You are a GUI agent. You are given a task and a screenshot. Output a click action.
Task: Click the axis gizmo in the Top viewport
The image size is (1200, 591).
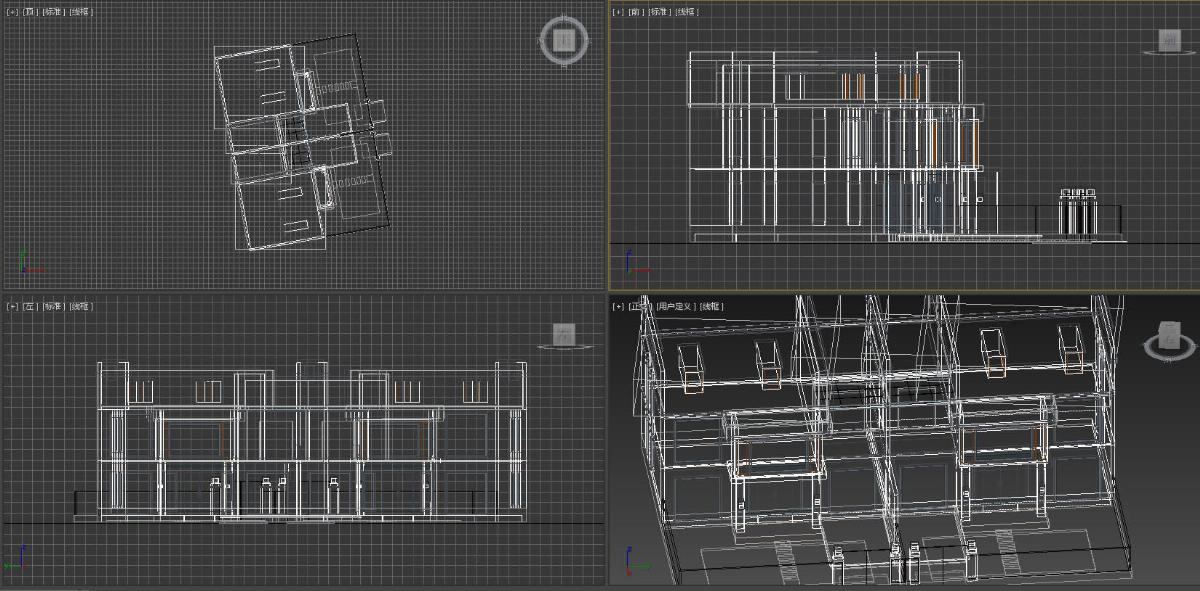tap(28, 262)
